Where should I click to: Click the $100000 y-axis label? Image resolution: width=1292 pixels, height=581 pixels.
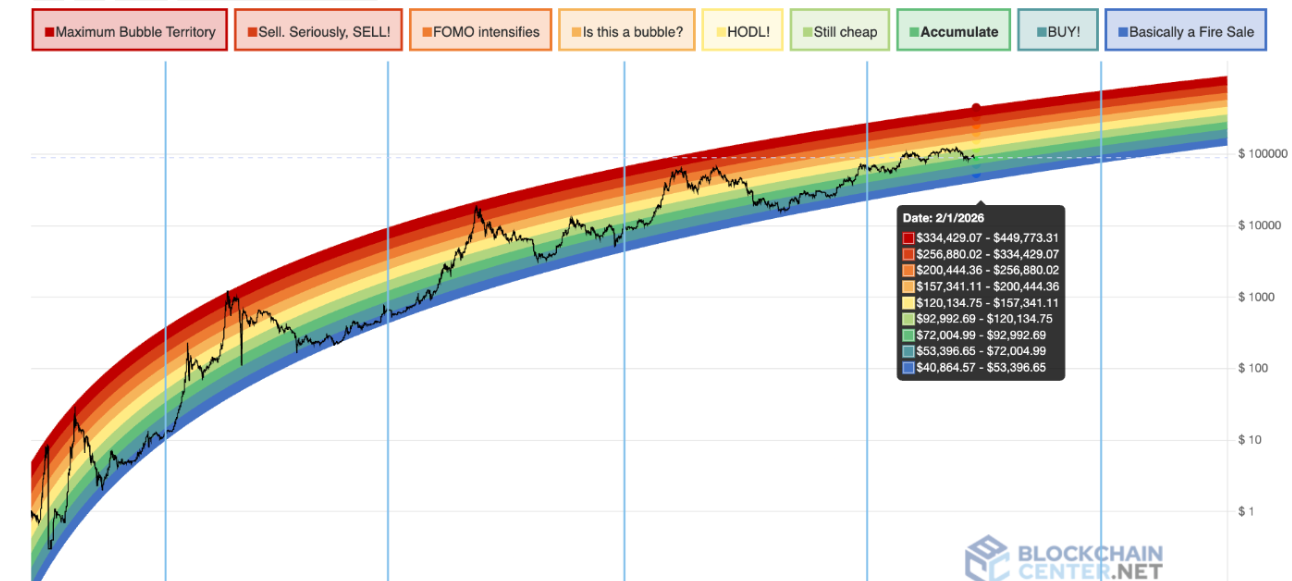click(x=1262, y=154)
